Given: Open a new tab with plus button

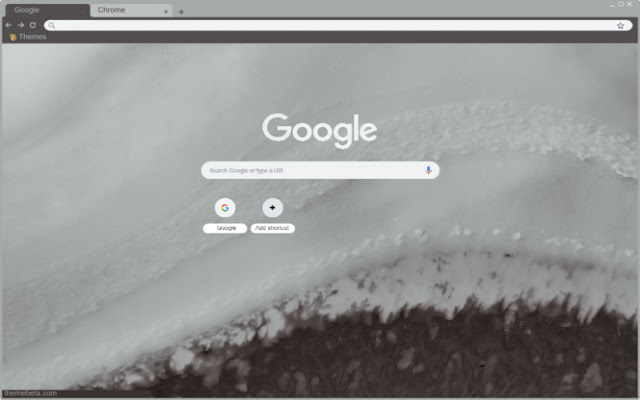Looking at the screenshot, I should [x=181, y=12].
